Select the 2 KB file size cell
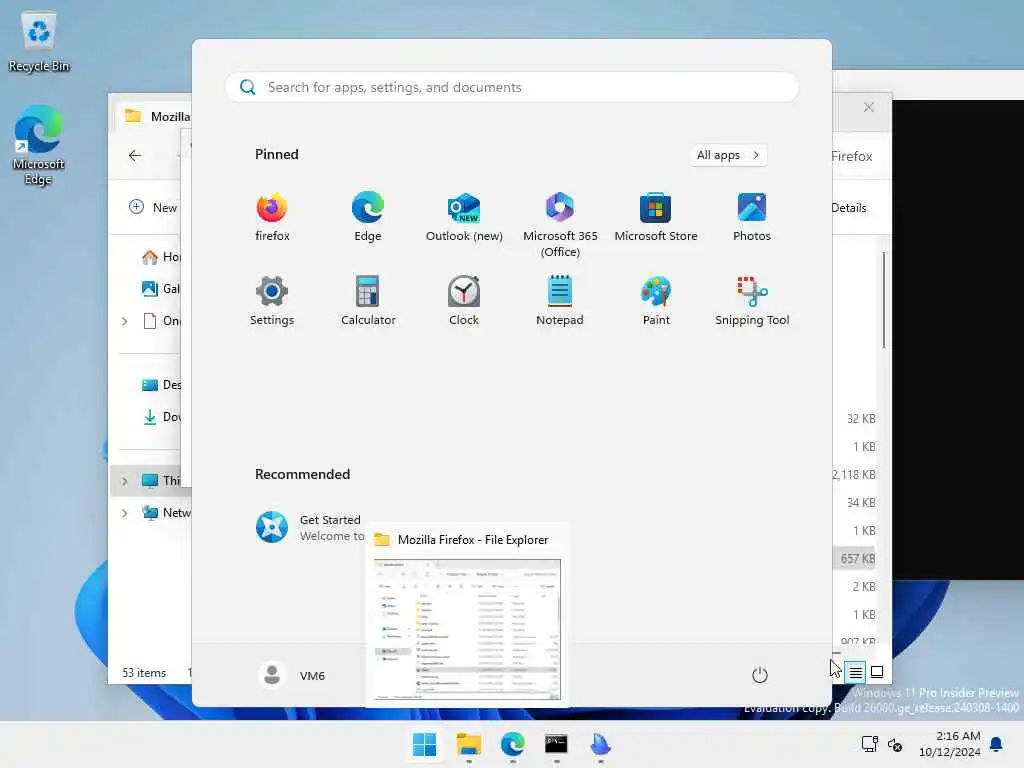Viewport: 1024px width, 768px height. click(863, 586)
